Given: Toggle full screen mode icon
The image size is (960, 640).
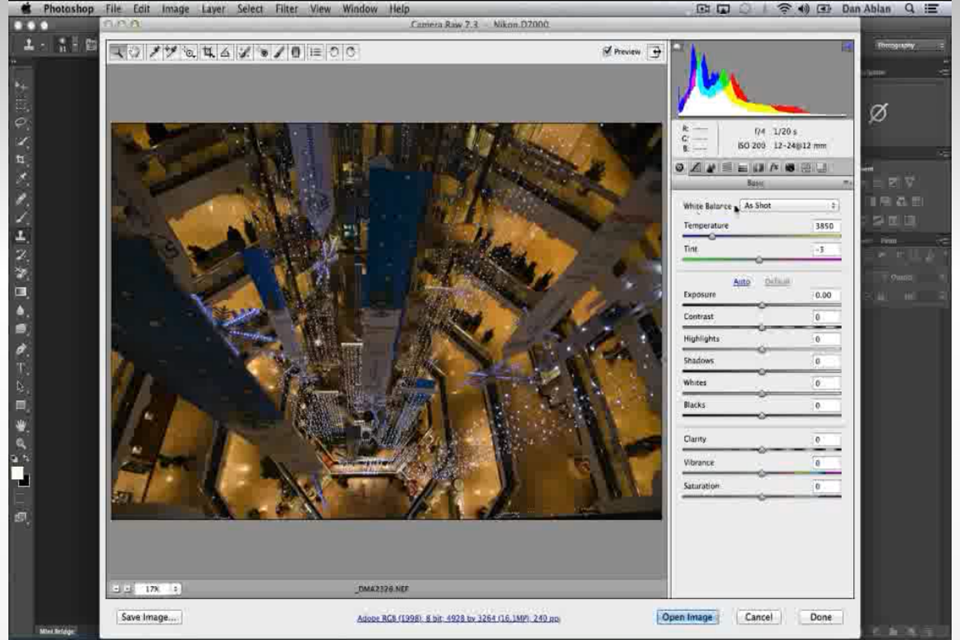Looking at the screenshot, I should click(x=655, y=52).
